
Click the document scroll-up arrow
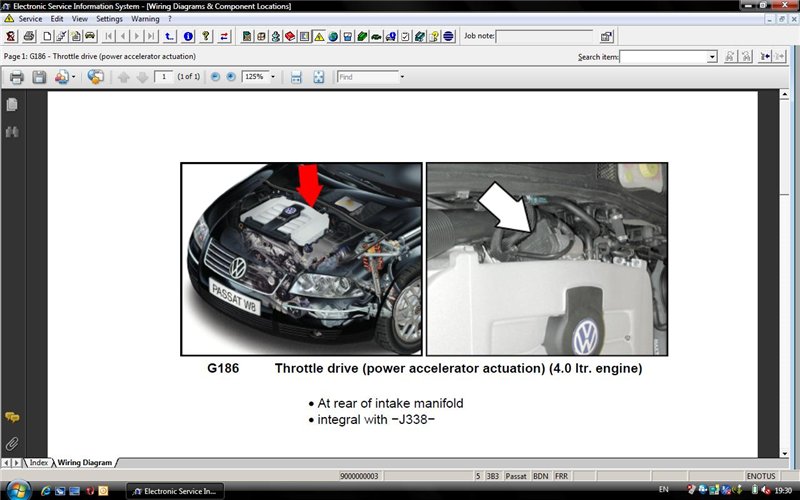point(784,94)
